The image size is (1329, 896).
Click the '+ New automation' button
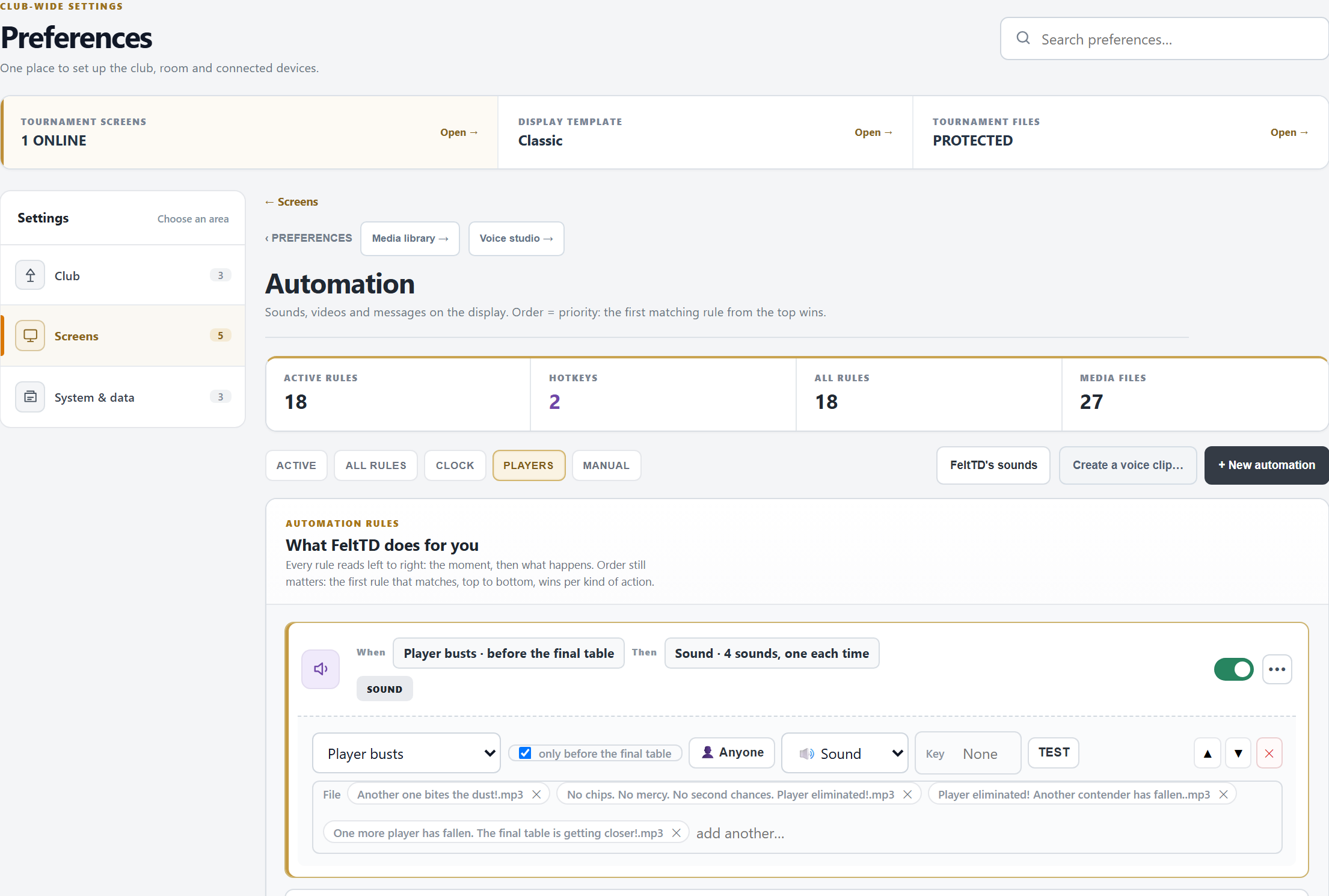[x=1266, y=465]
